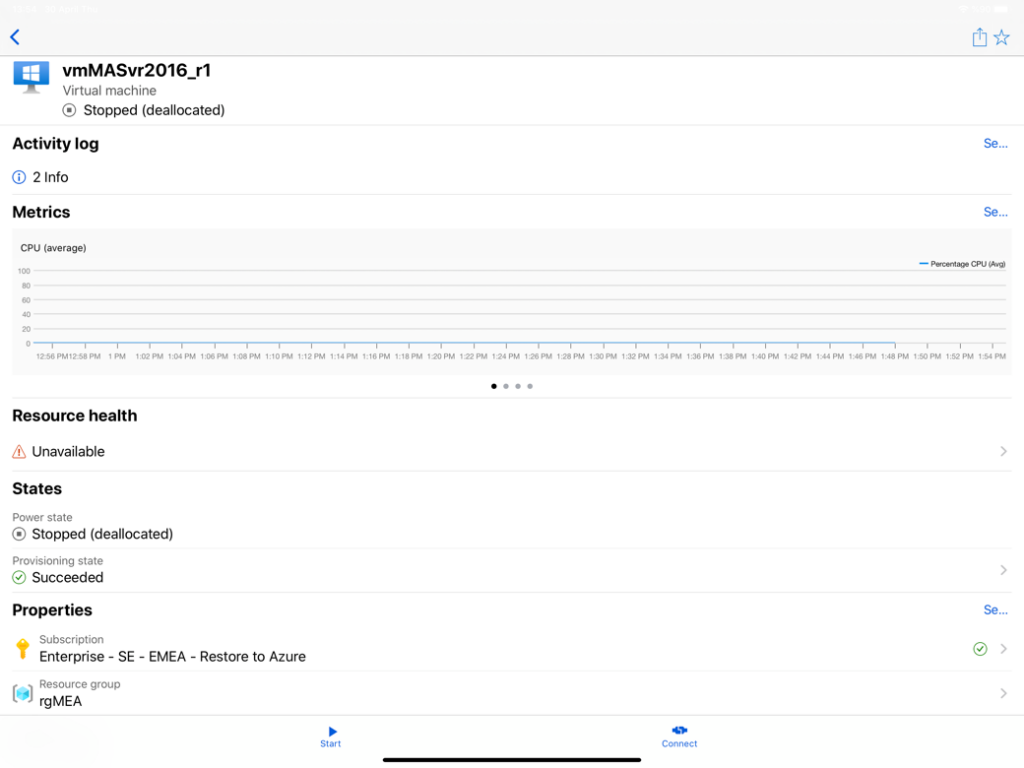Open Resource group rgMEA chevron
1024x768 pixels.
(1003, 693)
